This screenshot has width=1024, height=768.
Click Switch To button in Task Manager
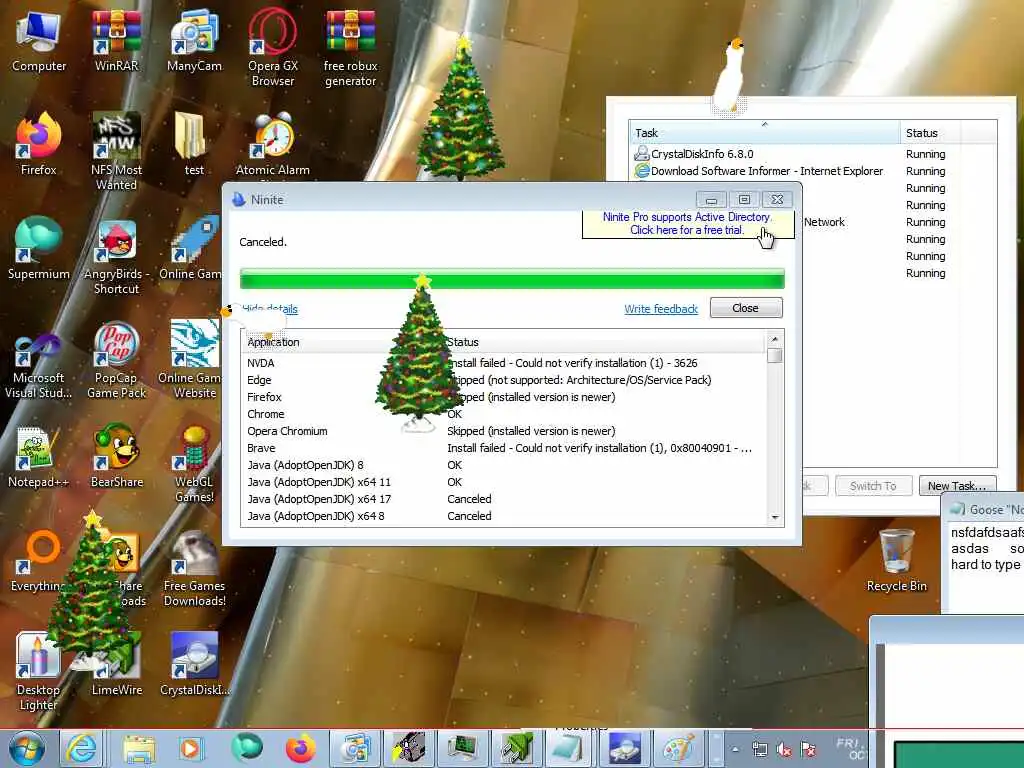(x=873, y=486)
